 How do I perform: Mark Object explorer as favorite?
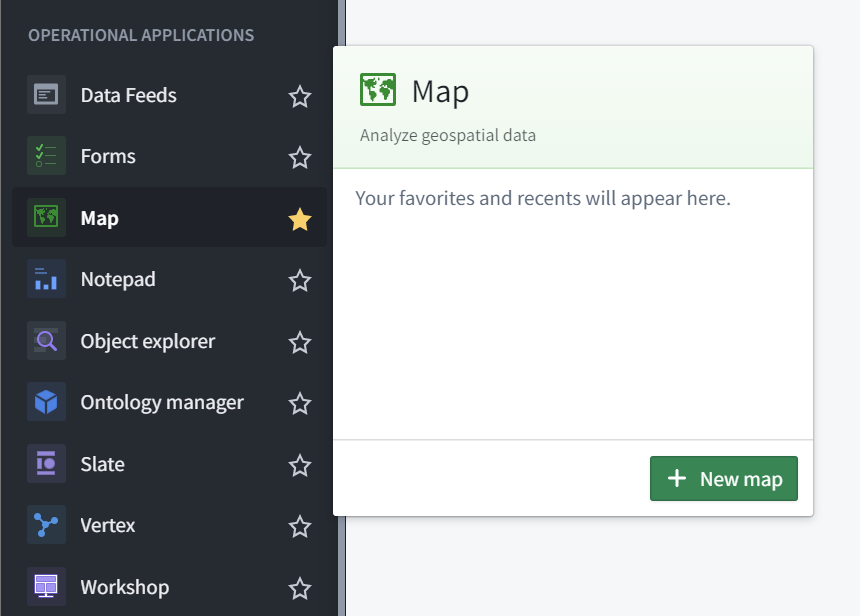tap(300, 343)
